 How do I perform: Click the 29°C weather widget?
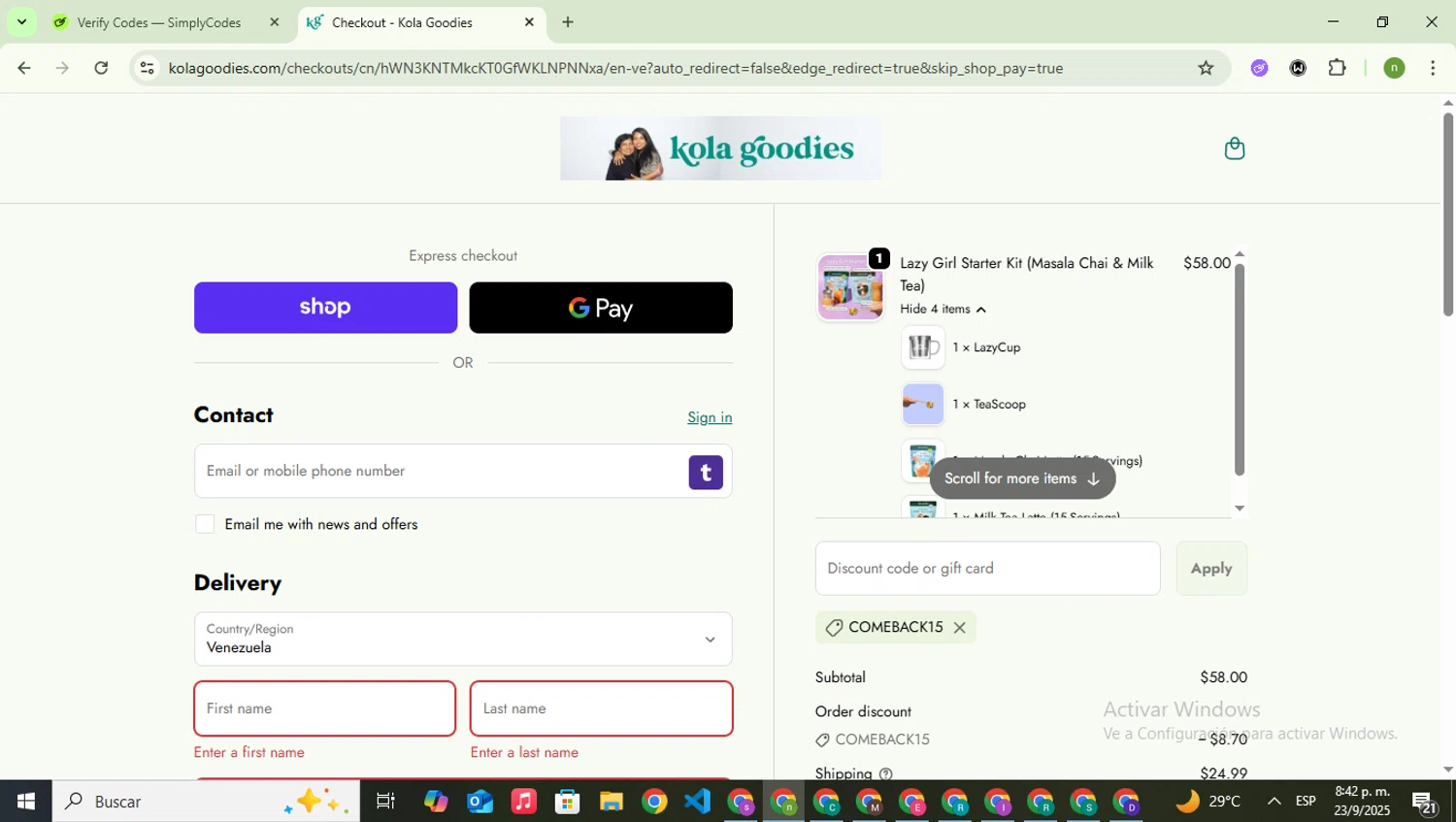pos(1208,802)
